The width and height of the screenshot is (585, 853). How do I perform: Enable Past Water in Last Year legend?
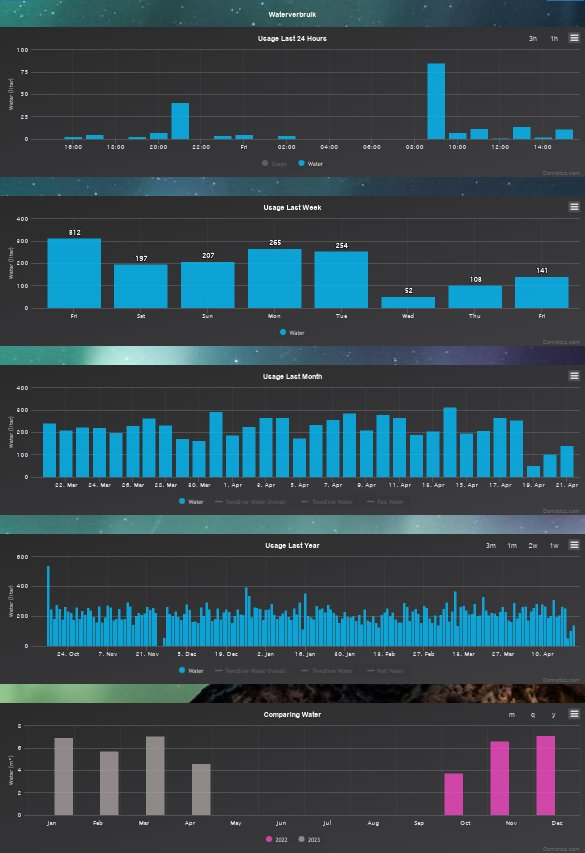[386, 671]
